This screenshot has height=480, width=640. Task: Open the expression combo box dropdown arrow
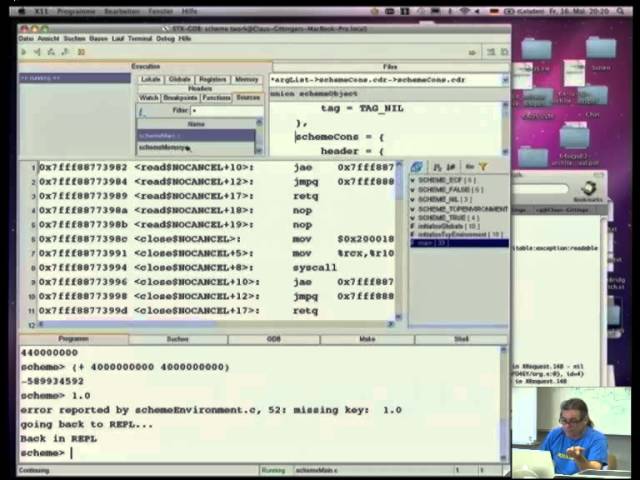pos(504,80)
